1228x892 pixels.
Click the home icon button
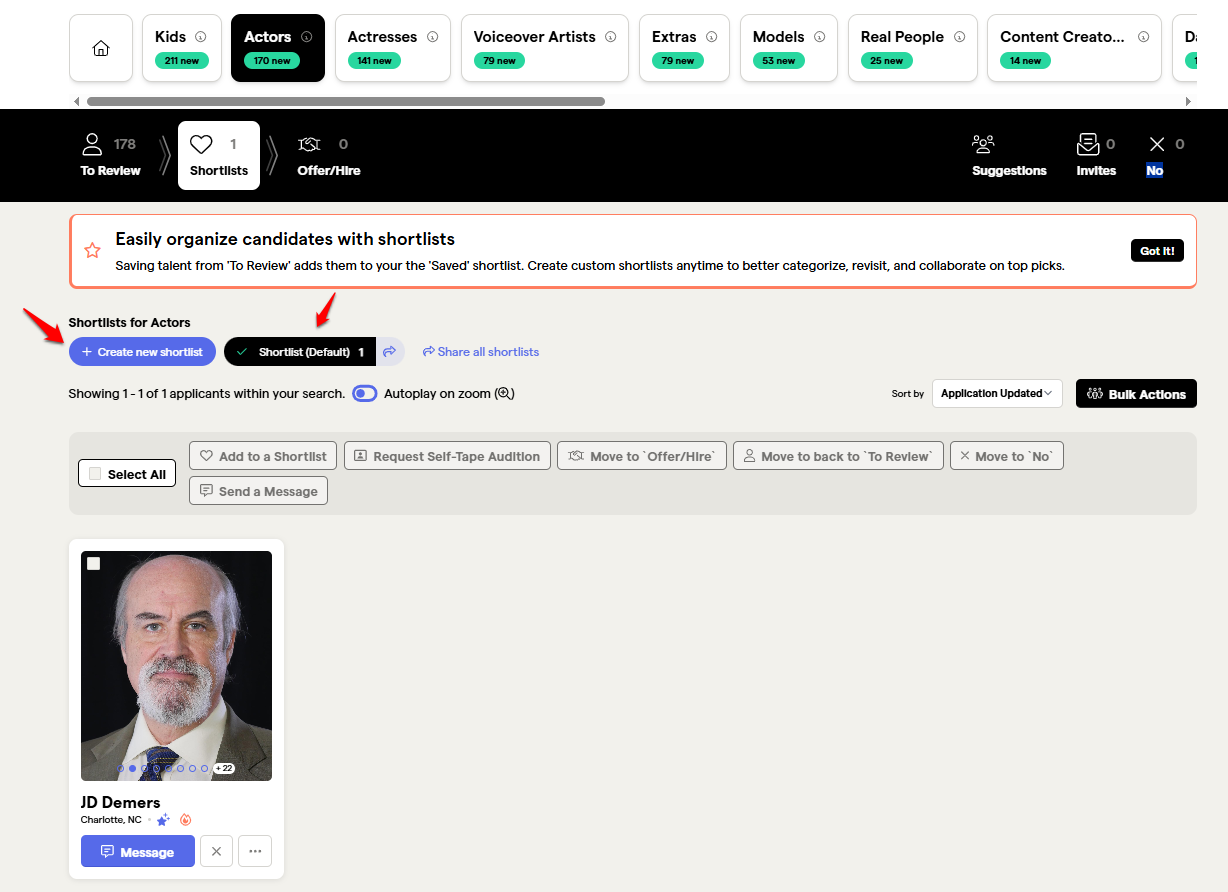101,48
